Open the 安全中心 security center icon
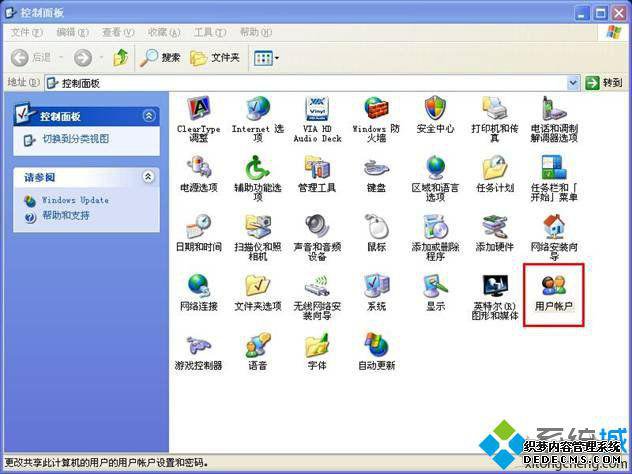This screenshot has height=474, width=632. tap(435, 115)
